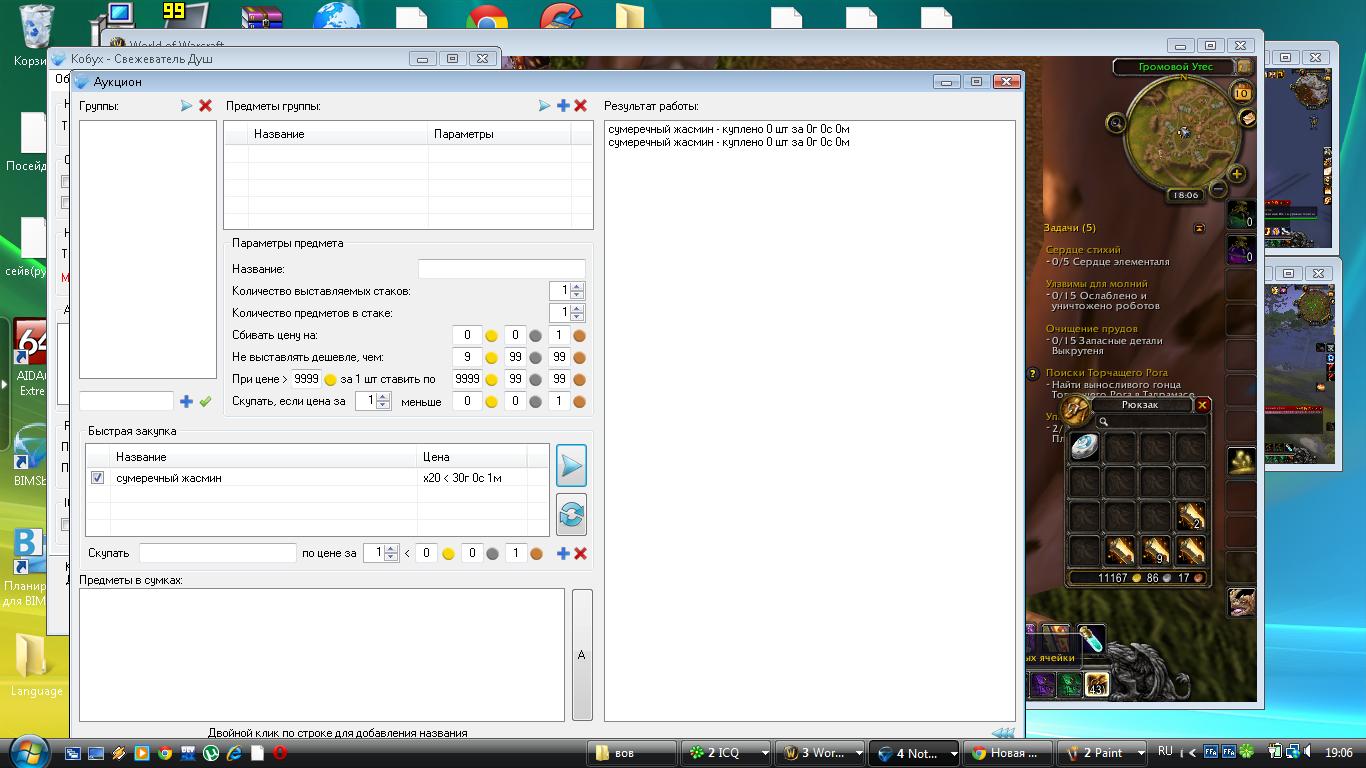Switch to Новая Chrome taskbar item

point(1005,753)
